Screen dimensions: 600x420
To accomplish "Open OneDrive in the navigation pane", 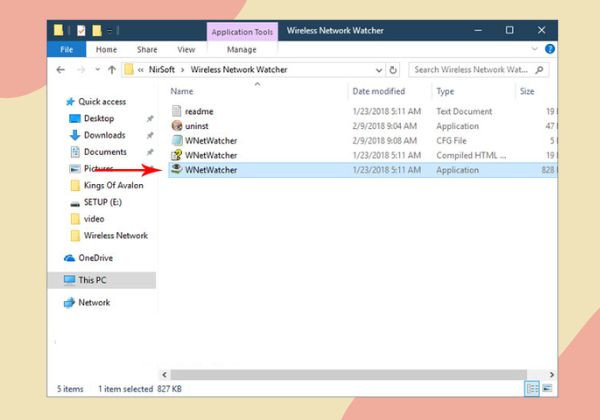I will coord(95,258).
